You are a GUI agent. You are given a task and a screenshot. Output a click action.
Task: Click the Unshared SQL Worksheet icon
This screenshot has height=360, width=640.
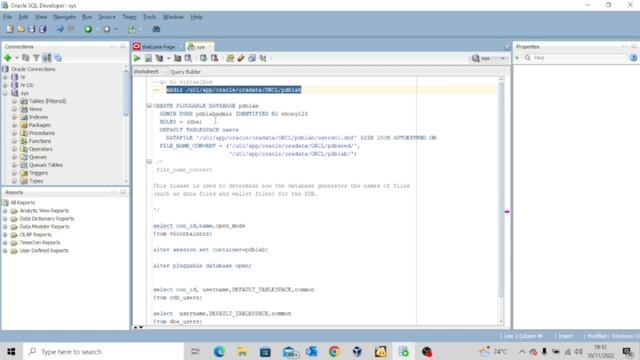[x=230, y=58]
